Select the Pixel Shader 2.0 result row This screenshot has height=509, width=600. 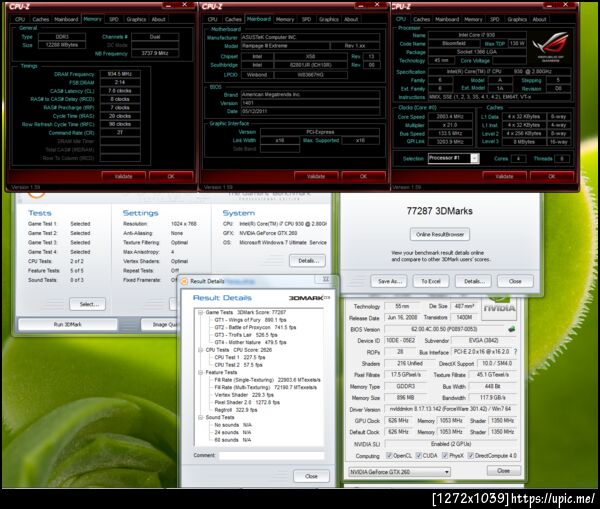[x=247, y=403]
